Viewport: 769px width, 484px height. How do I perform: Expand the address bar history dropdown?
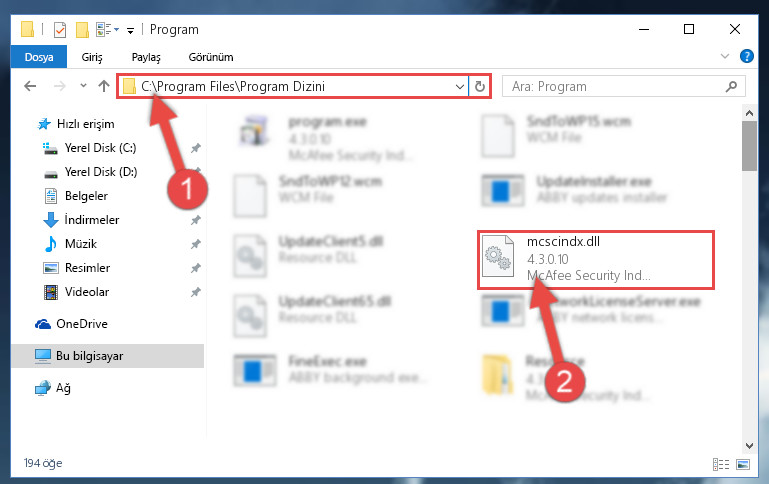460,87
